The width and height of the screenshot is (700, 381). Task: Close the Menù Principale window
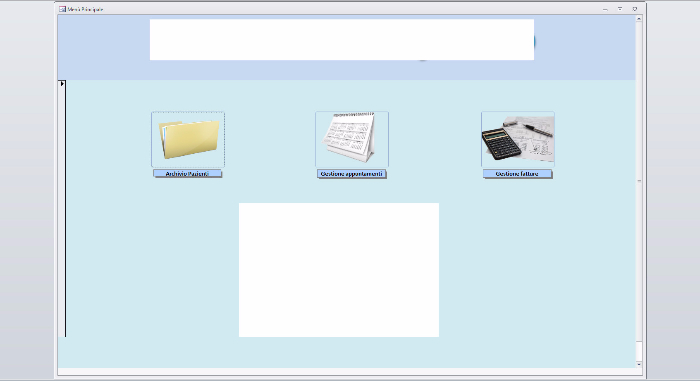pos(635,9)
